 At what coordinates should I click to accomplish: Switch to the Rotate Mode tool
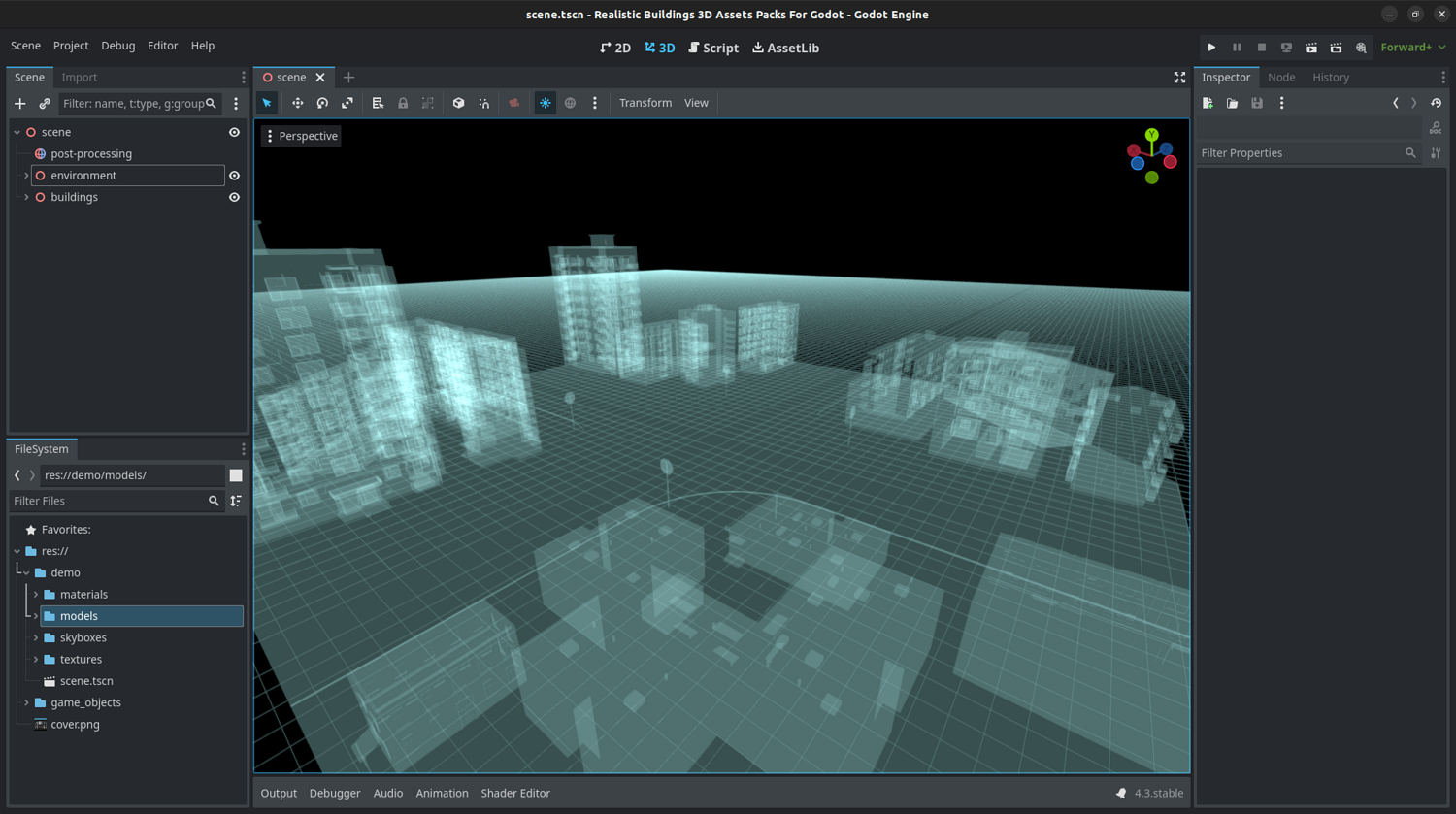(x=322, y=103)
